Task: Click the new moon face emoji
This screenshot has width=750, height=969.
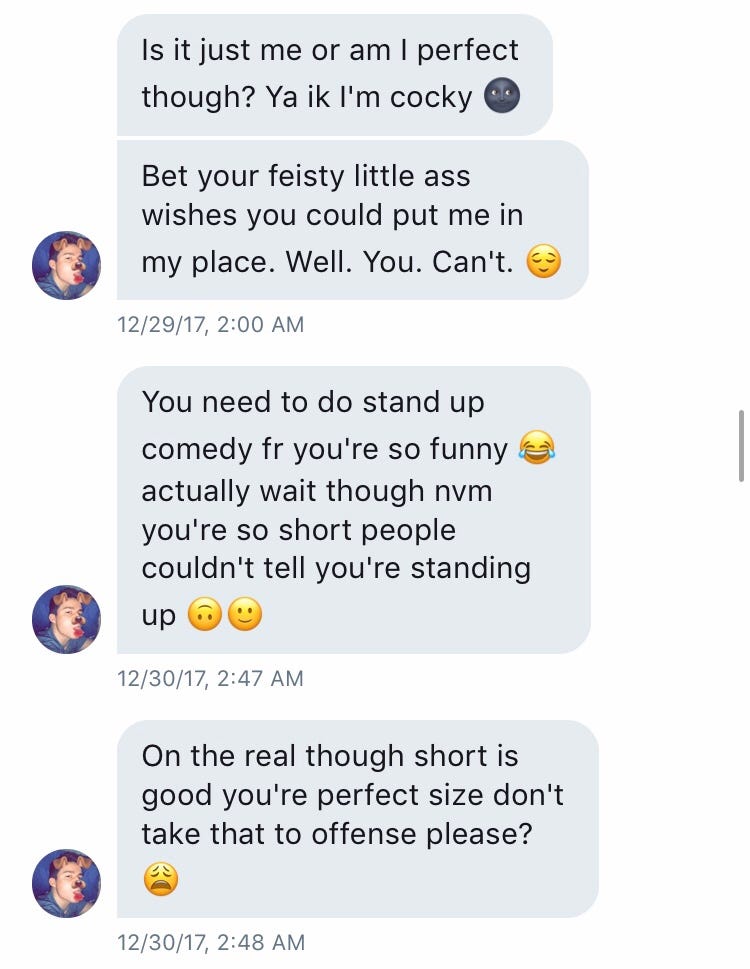Action: (x=502, y=97)
